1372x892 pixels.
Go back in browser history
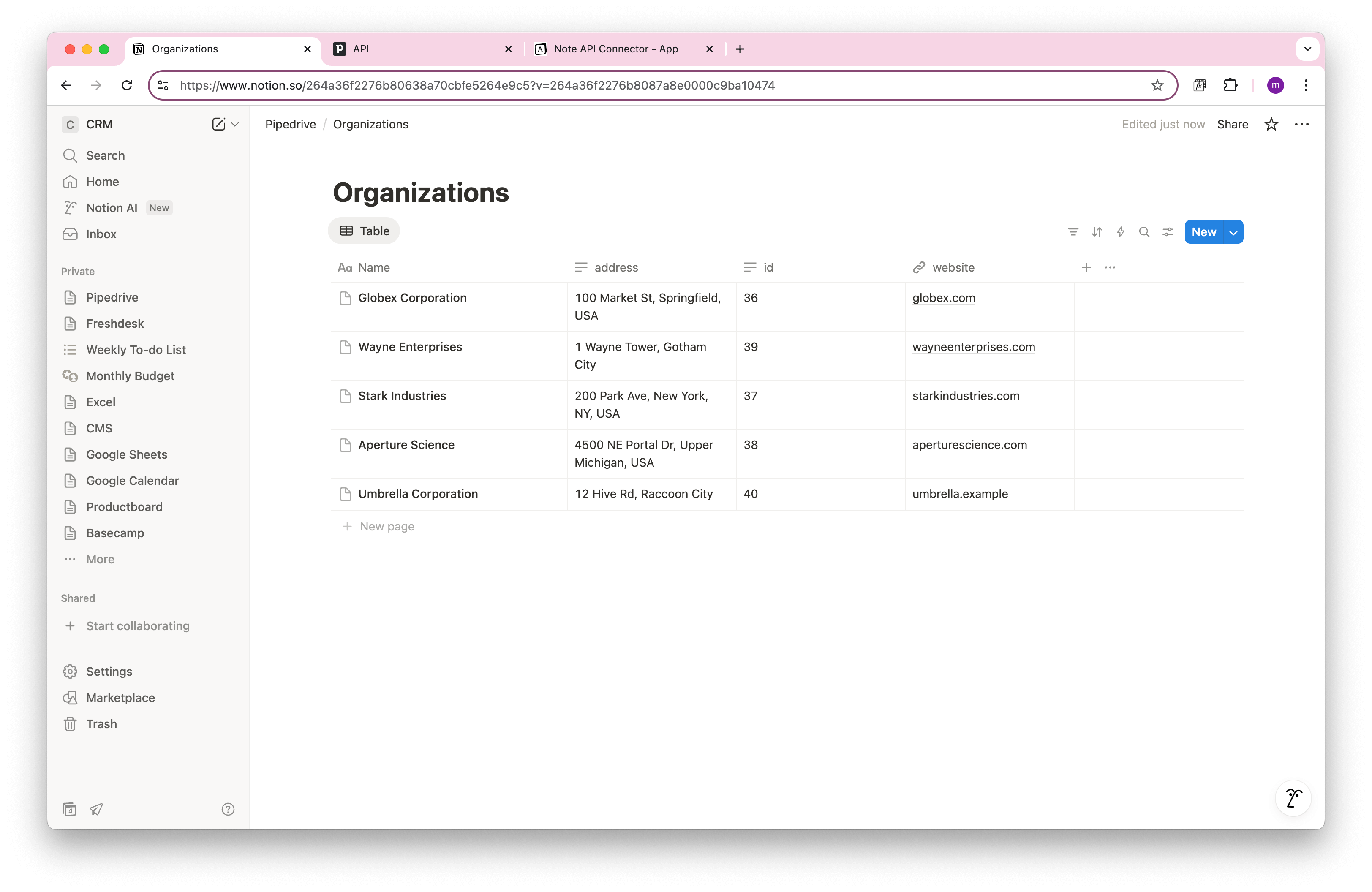(66, 85)
